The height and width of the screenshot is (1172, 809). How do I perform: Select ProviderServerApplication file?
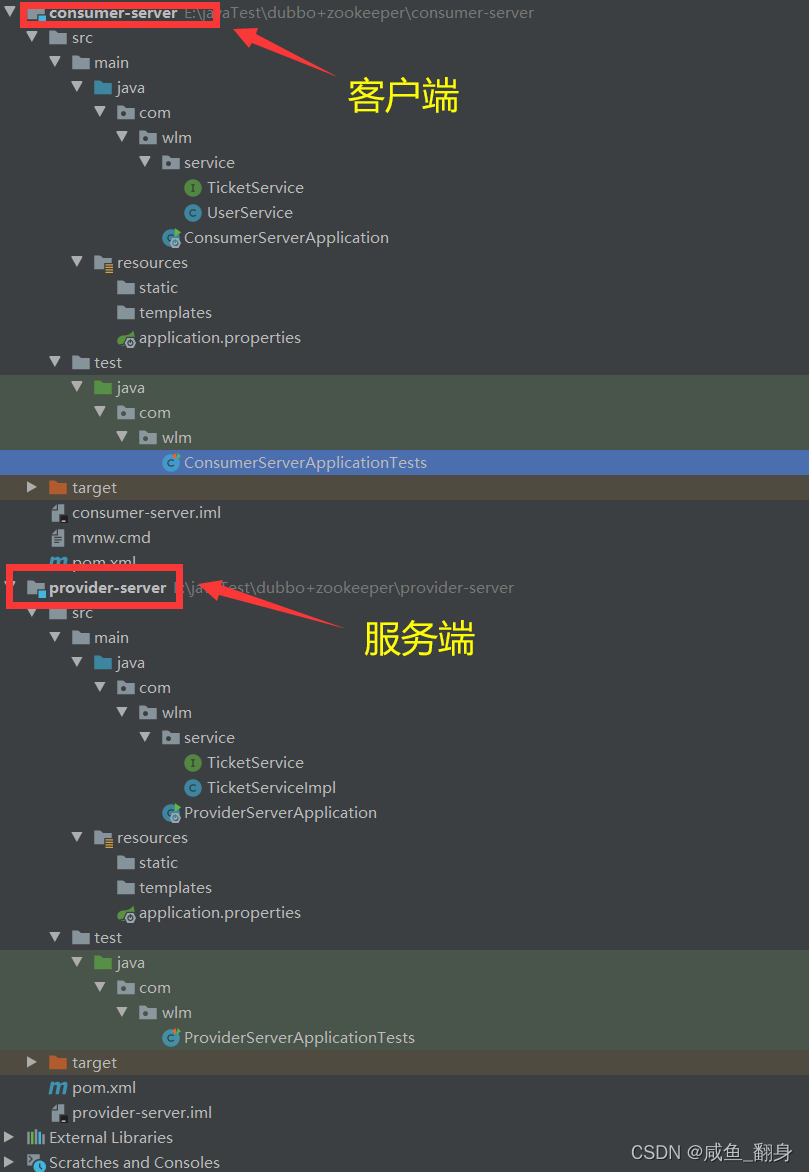click(280, 812)
